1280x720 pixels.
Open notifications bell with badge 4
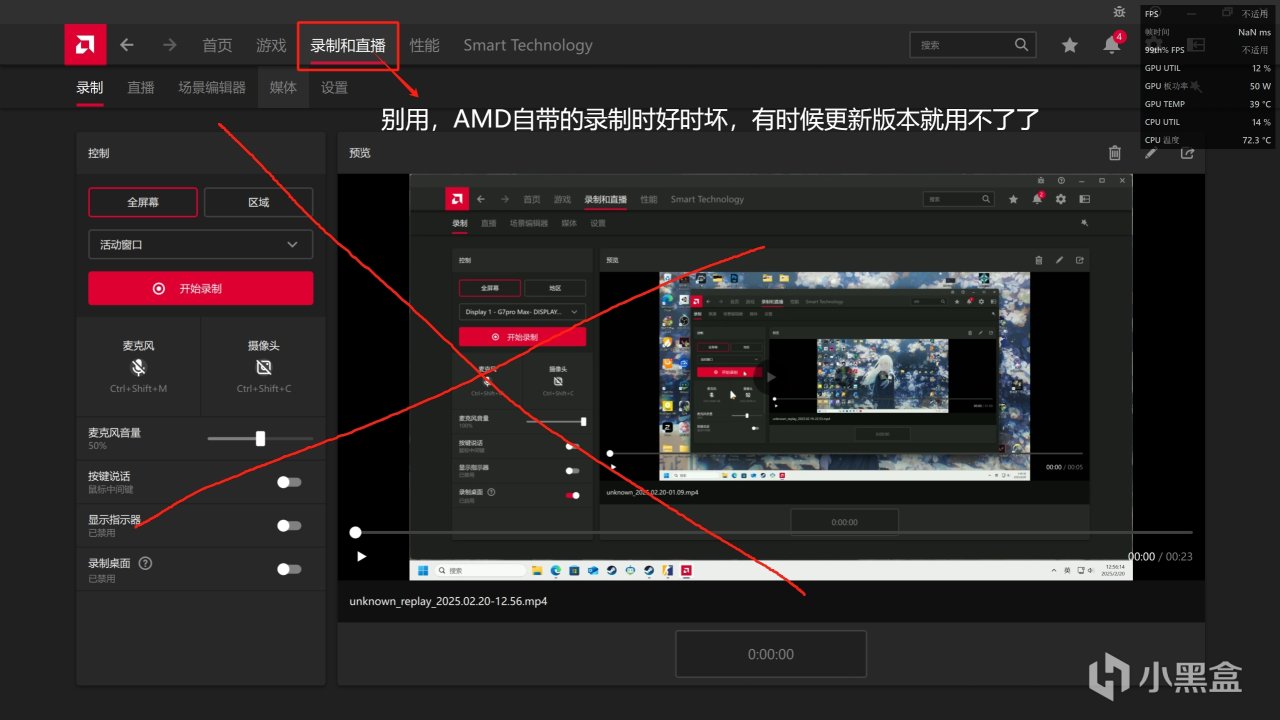point(1112,44)
